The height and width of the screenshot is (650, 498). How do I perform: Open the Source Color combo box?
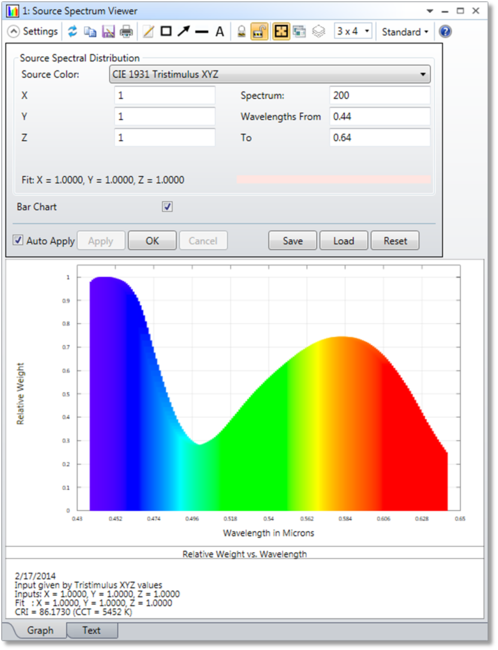point(270,75)
